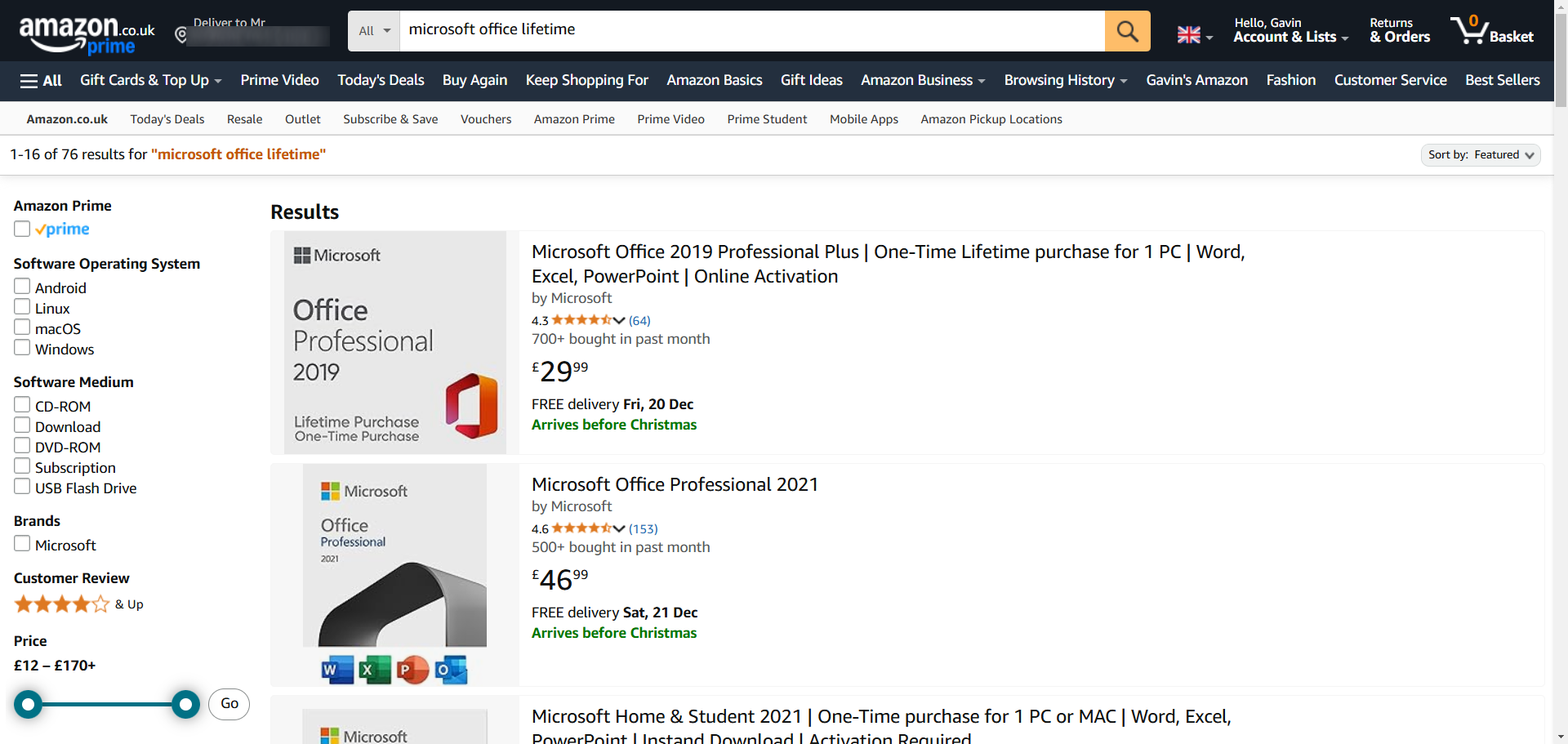Open Office Professional 2019 product image

click(395, 343)
